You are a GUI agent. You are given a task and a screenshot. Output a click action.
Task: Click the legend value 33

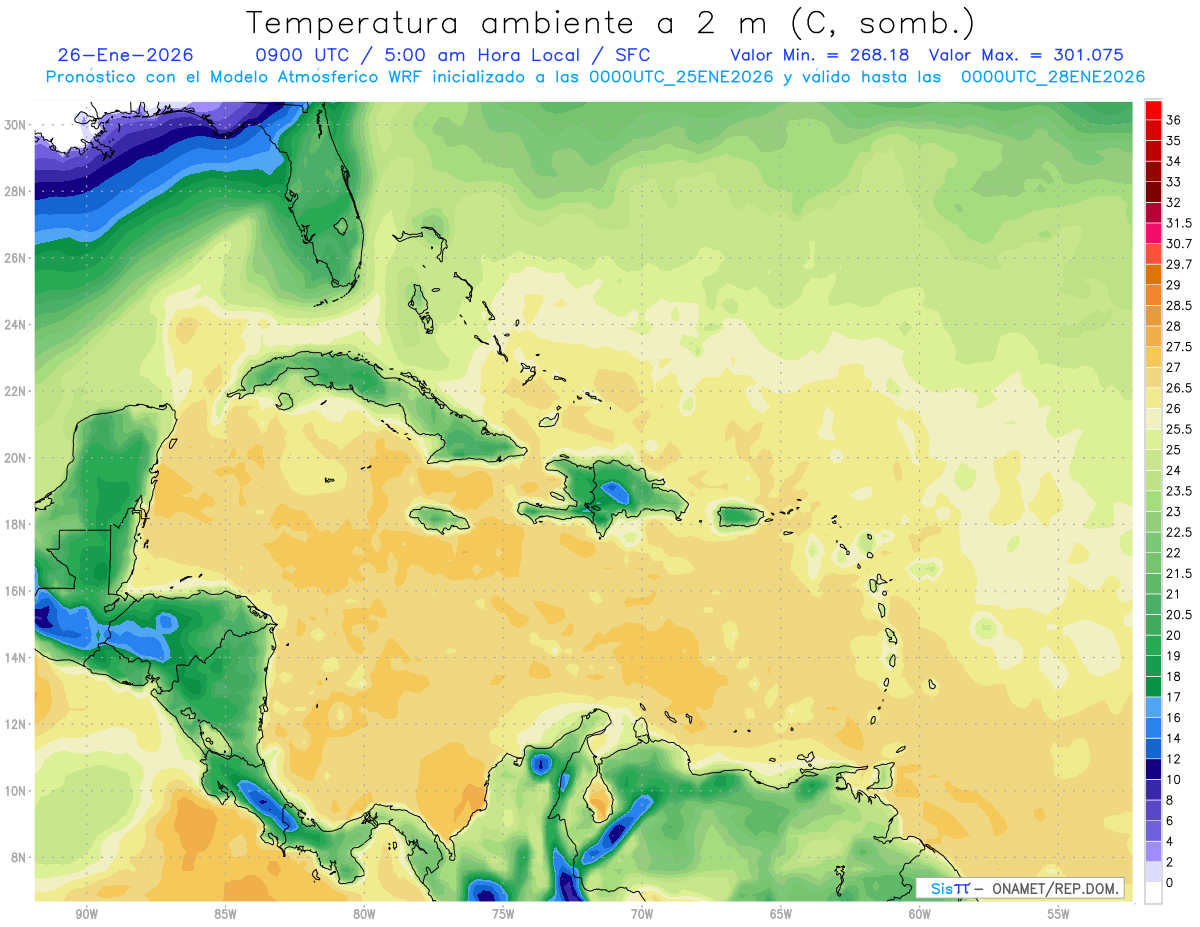(1174, 182)
